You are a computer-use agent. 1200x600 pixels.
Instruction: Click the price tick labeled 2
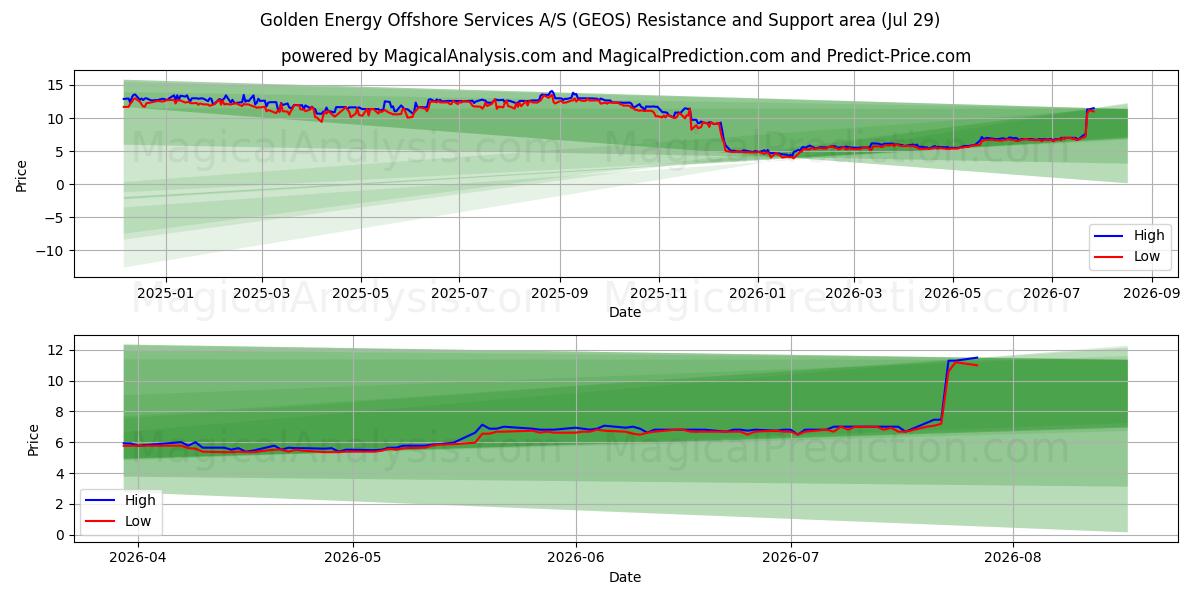point(62,505)
